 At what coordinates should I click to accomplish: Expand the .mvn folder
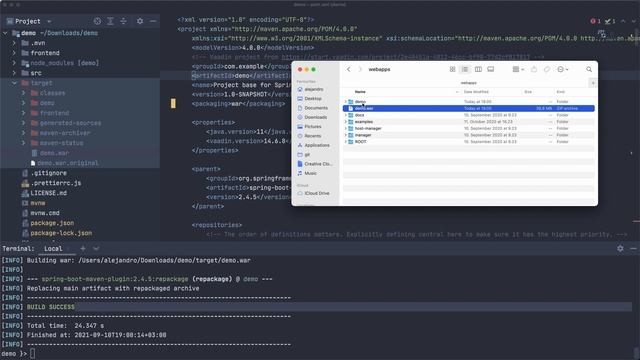click(14, 43)
